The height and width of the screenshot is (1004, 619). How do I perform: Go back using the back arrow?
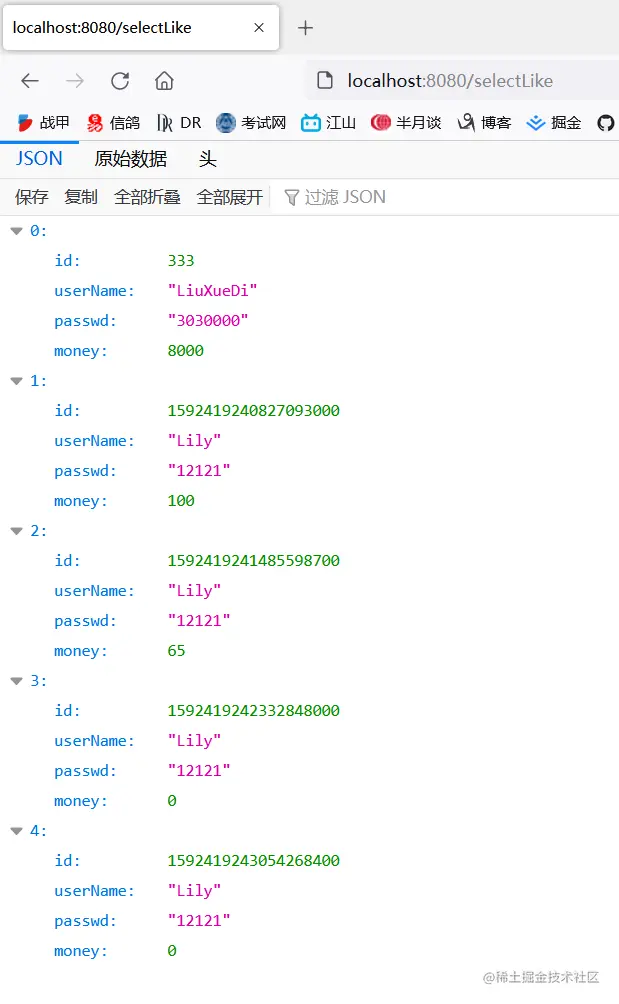(x=30, y=81)
